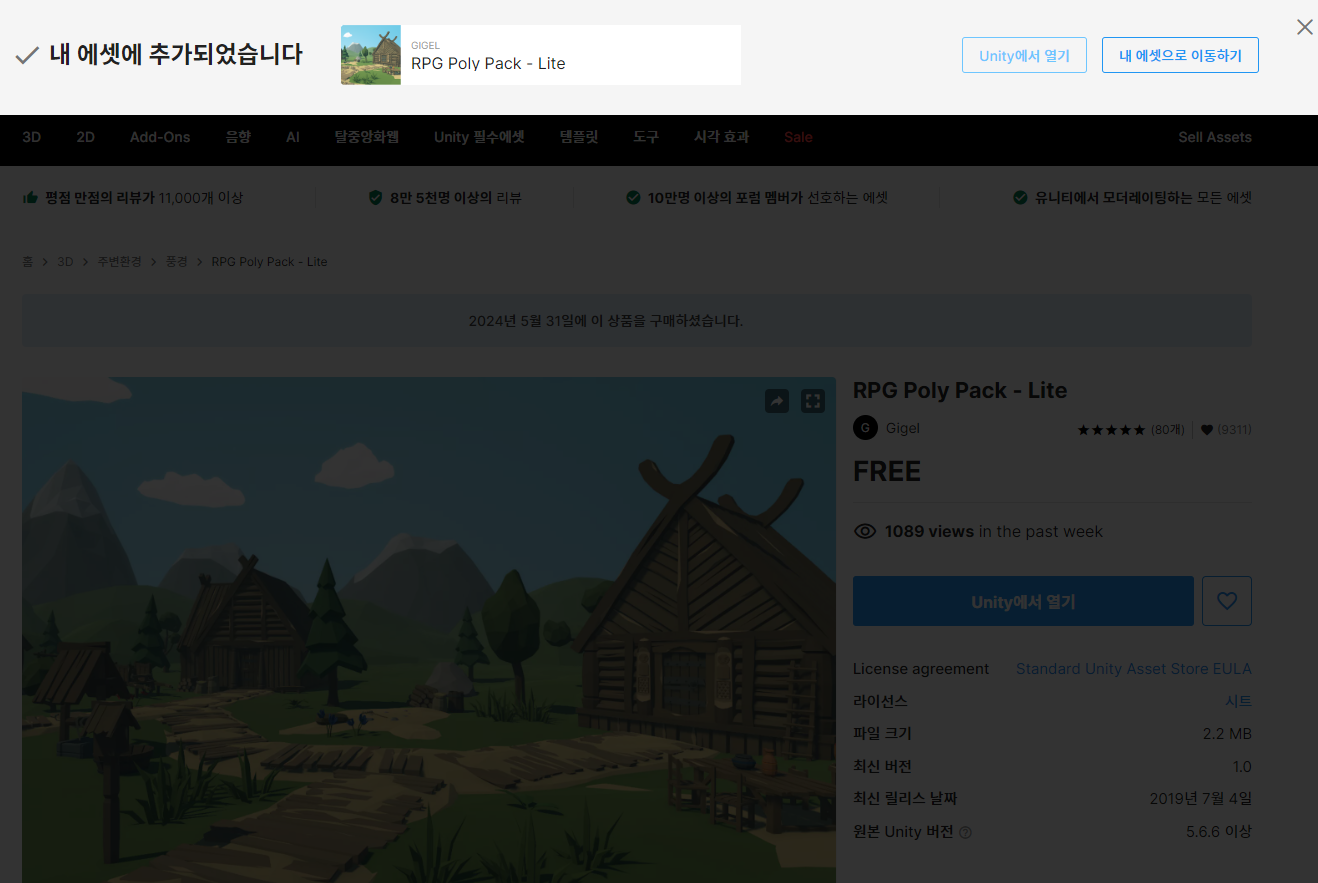Click the Gigel publisher avatar icon

[x=865, y=428]
